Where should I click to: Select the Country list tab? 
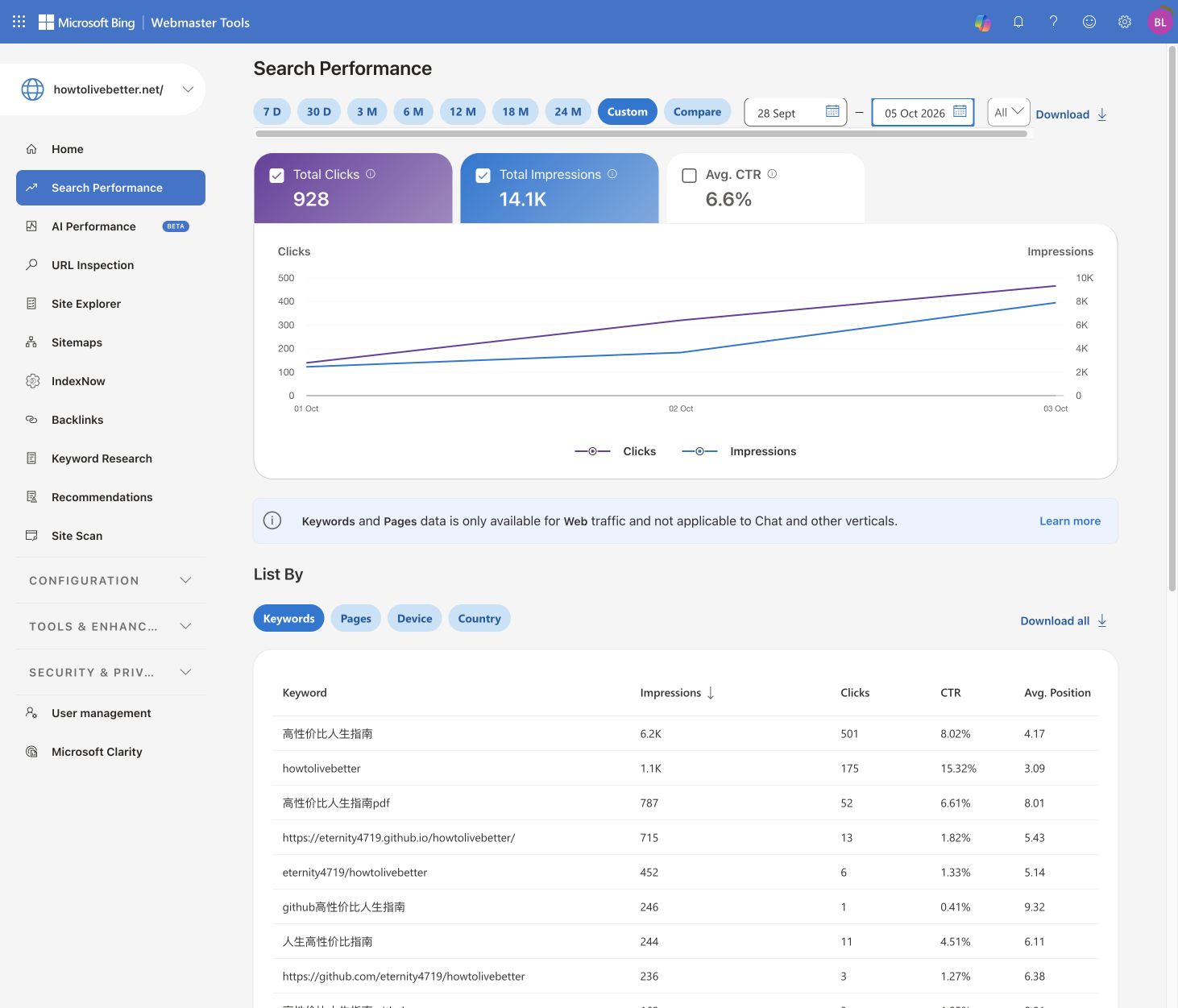479,618
